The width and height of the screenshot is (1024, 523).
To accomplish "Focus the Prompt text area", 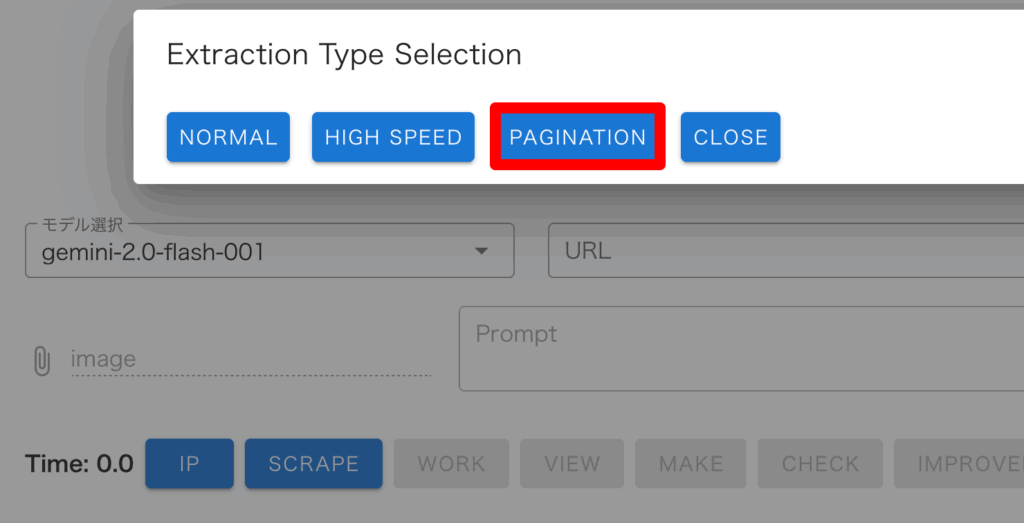I will pos(740,348).
